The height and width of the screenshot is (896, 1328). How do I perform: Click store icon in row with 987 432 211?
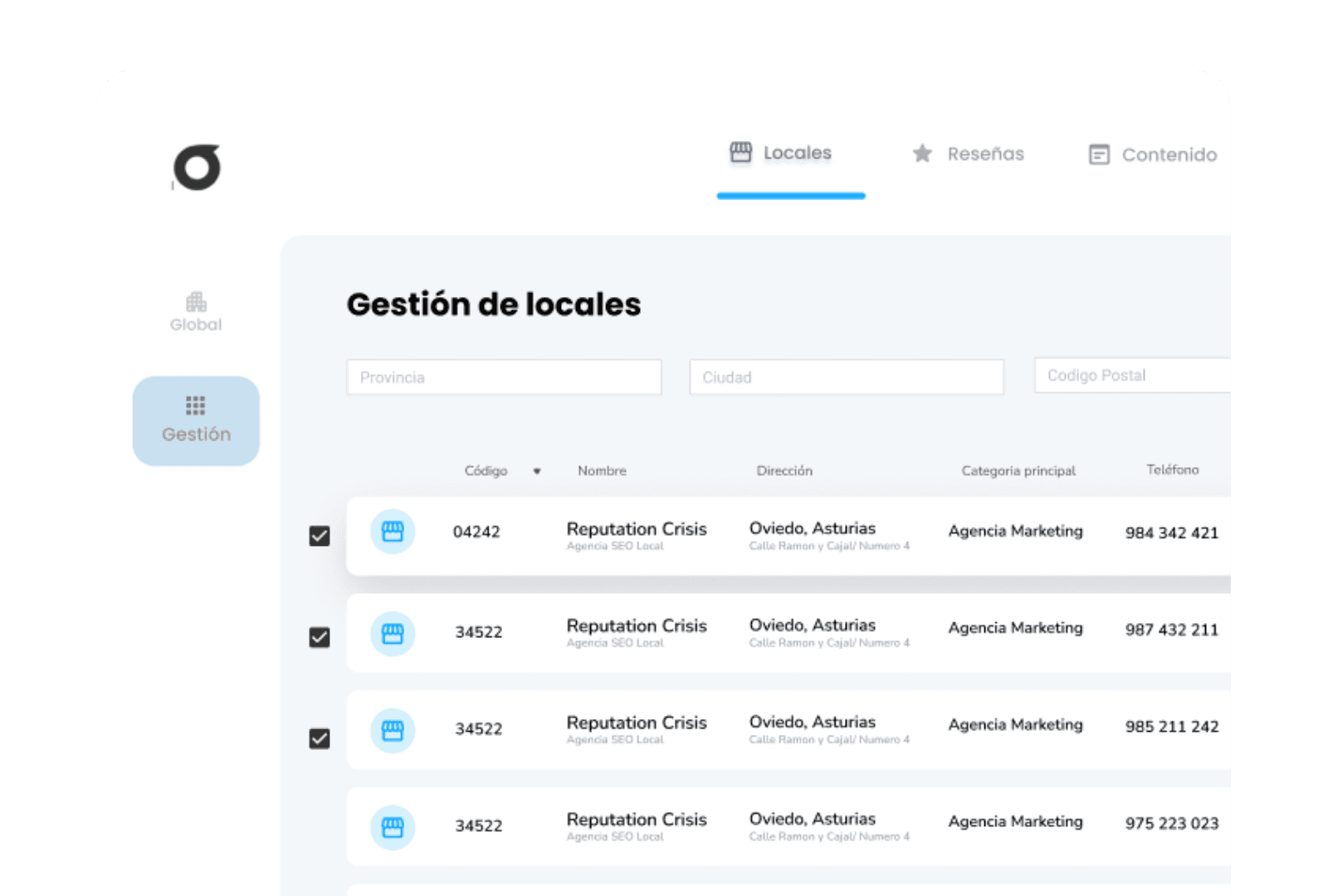[393, 634]
